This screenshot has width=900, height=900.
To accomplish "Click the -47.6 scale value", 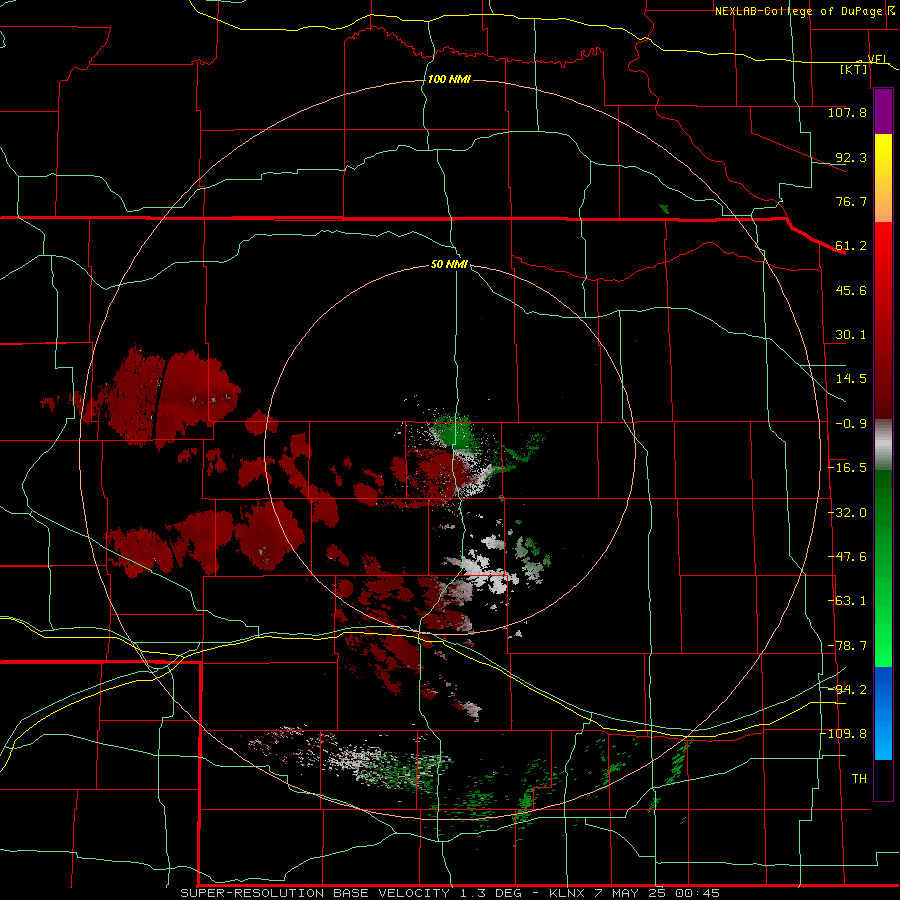I will 847,557.
